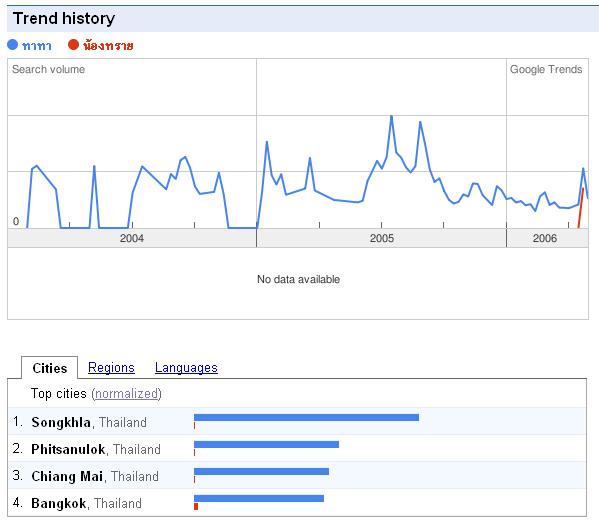This screenshot has width=599, height=528.
Task: Click the red bar for Bangkok
Action: (x=196, y=507)
